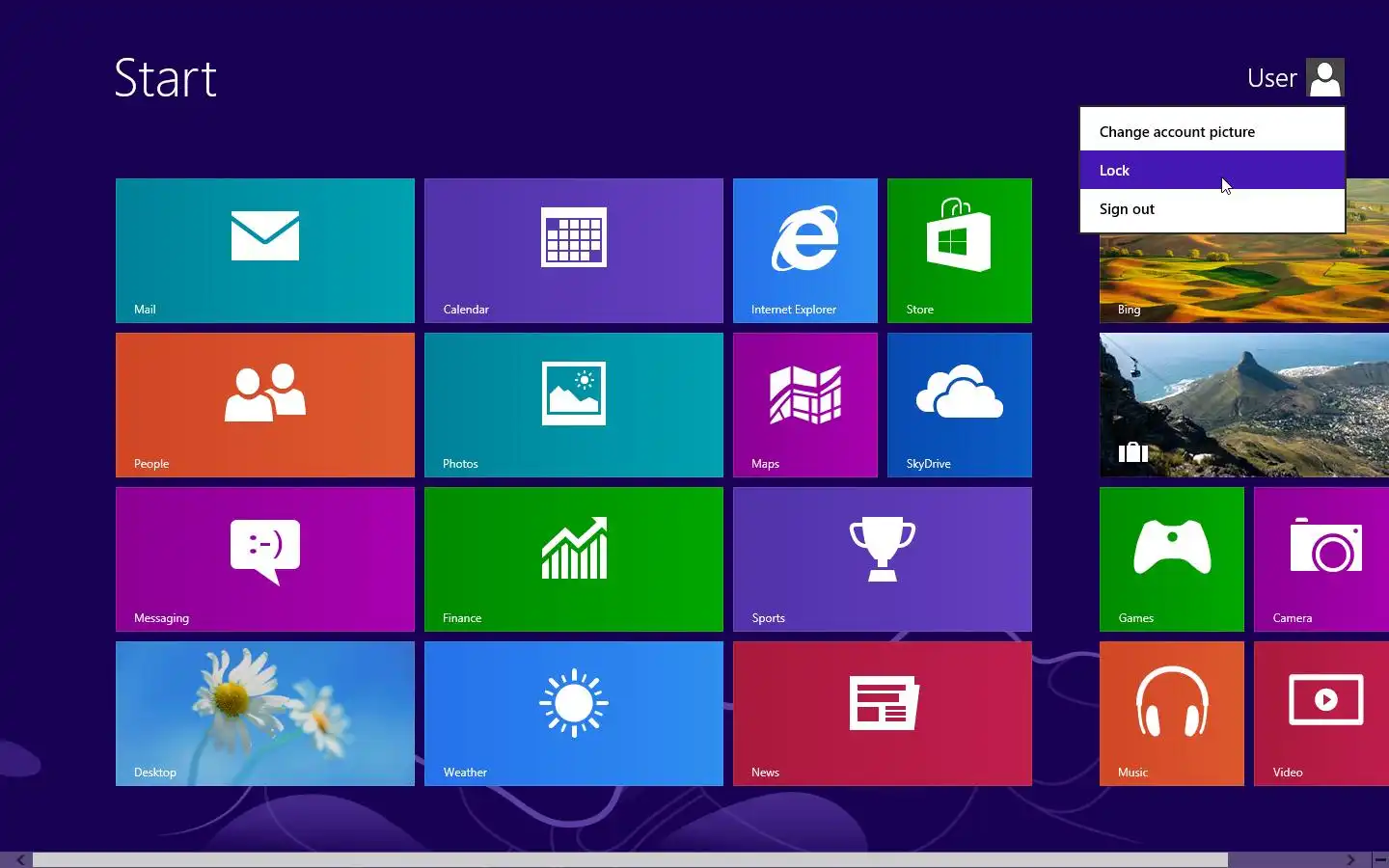Open the Finance tile

coord(574,559)
